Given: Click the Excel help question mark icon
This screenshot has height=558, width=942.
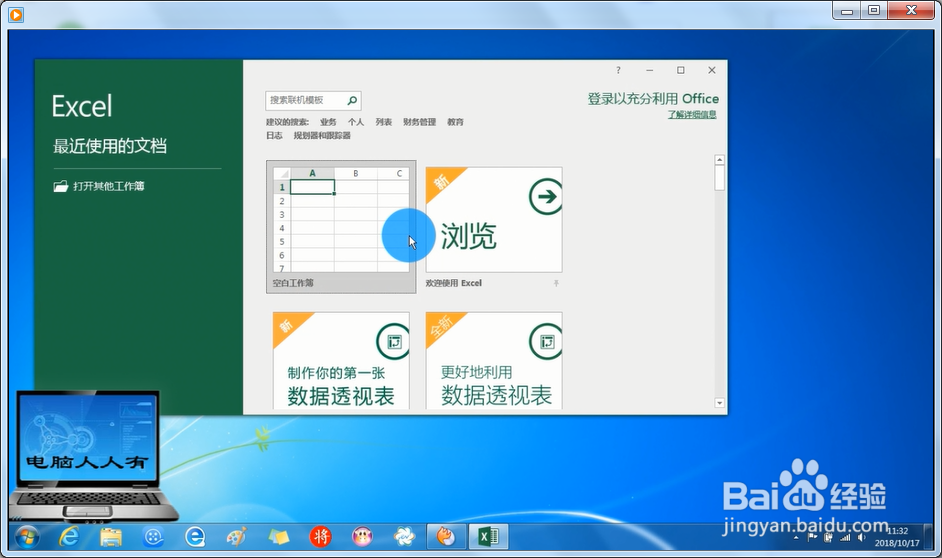Looking at the screenshot, I should pyautogui.click(x=618, y=70).
